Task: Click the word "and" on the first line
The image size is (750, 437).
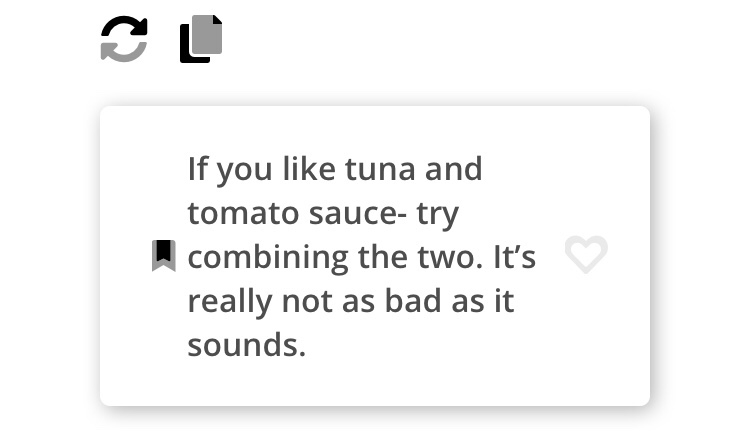Action: pos(453,169)
